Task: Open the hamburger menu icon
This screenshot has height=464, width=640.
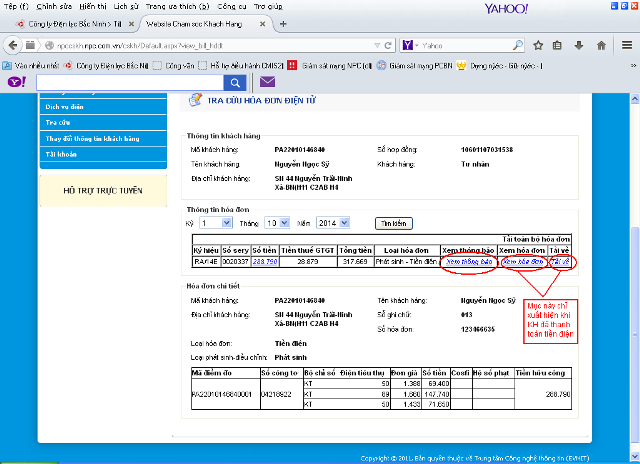Action: (624, 45)
